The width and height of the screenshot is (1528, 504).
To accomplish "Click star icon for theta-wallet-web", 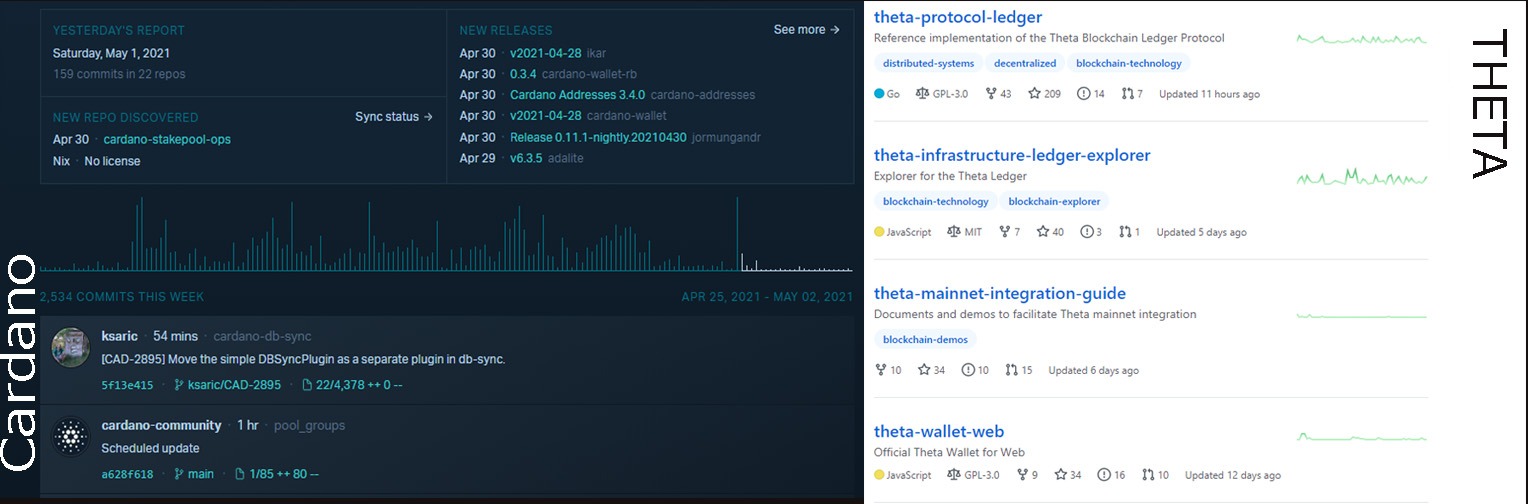I will point(1061,475).
